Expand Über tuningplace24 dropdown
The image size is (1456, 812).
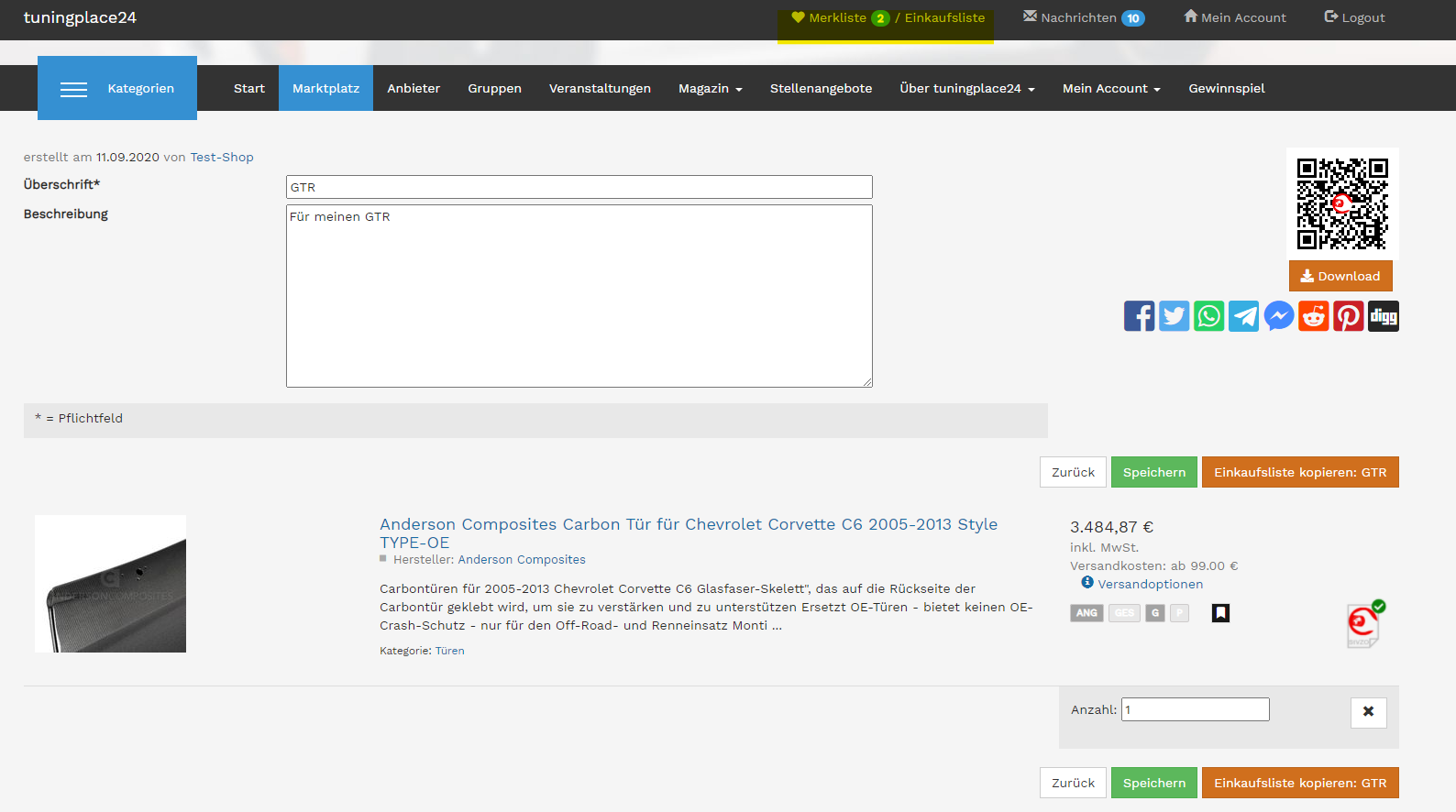pos(967,88)
